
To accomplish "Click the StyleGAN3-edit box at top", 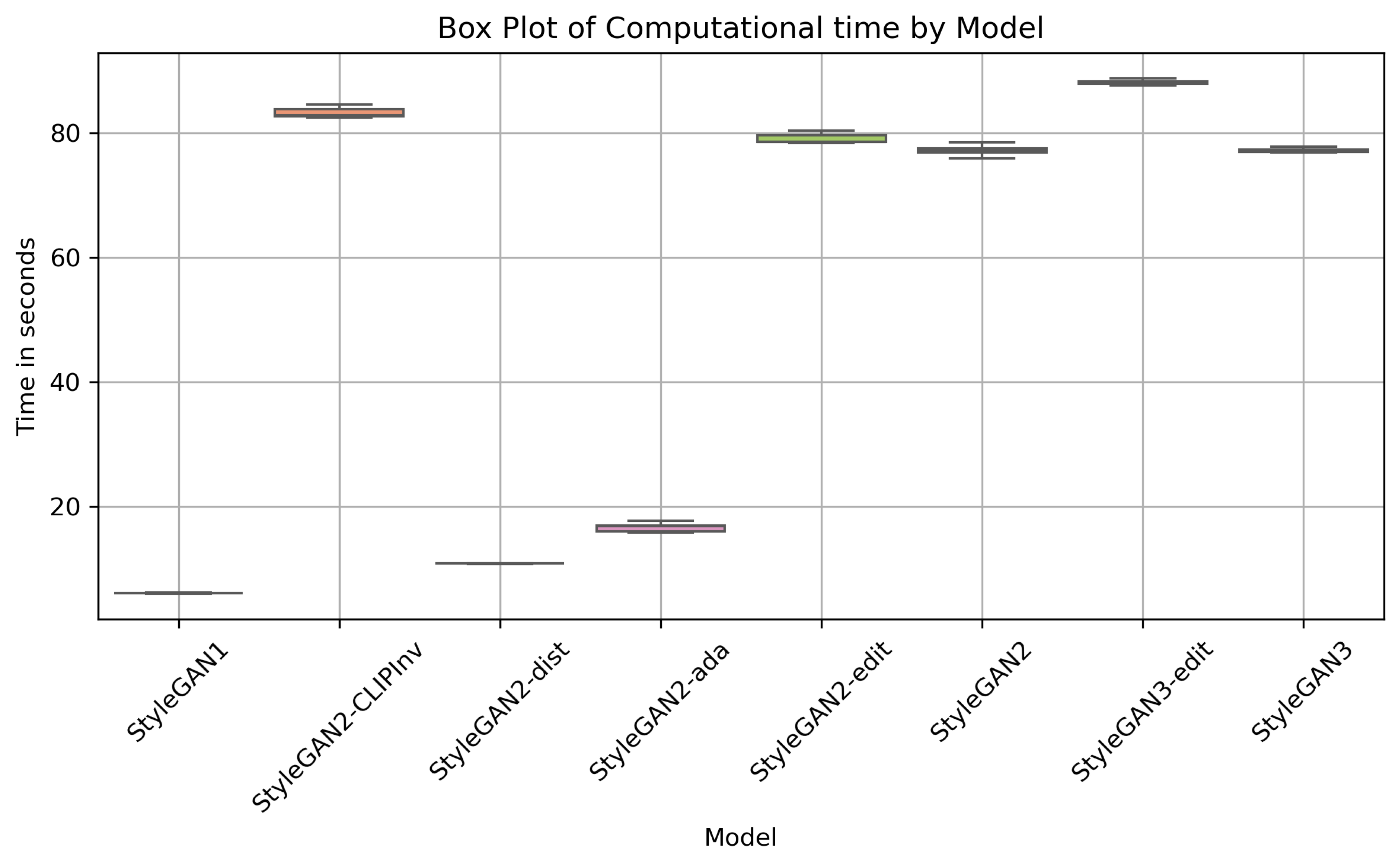I will (1143, 82).
